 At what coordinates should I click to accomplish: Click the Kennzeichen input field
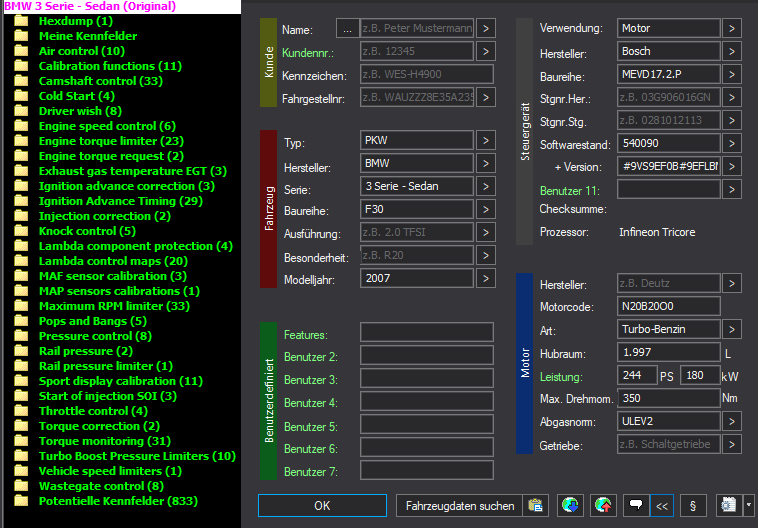[427, 74]
